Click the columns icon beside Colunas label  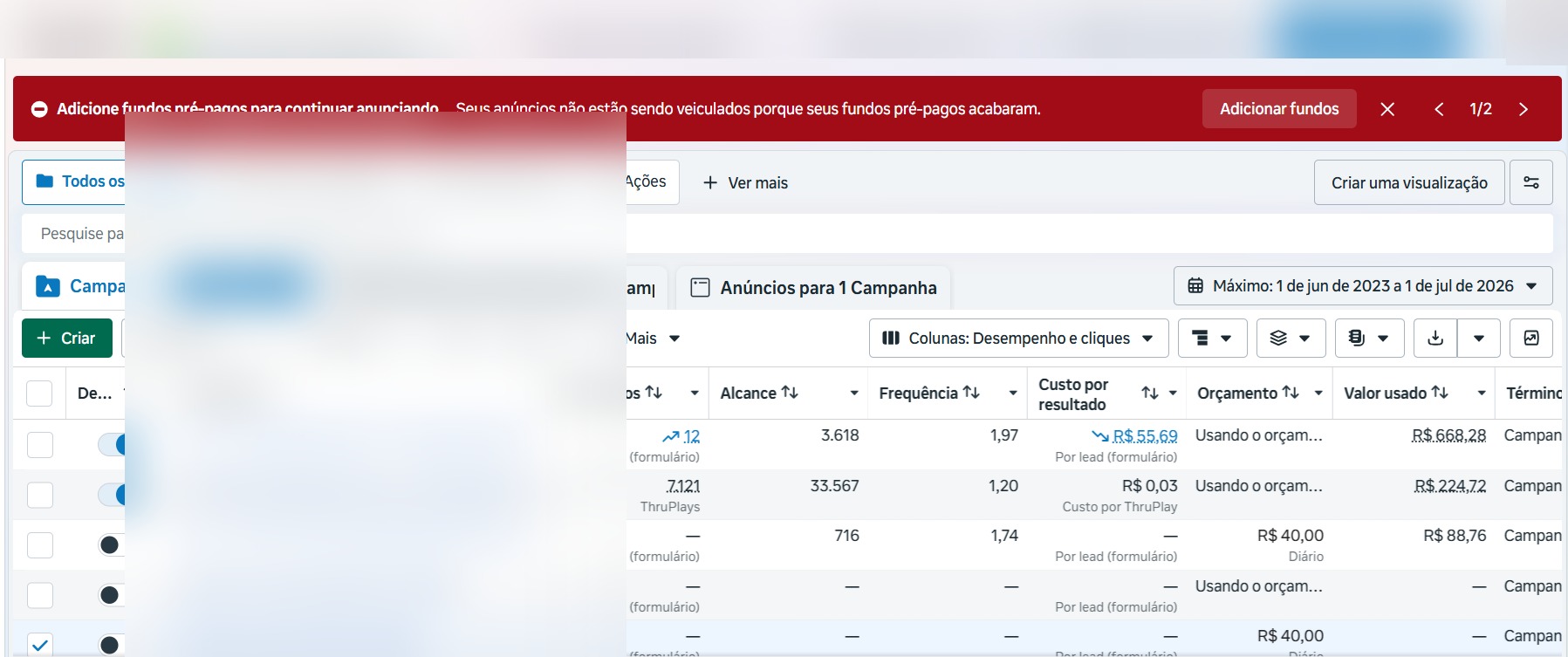(x=891, y=338)
